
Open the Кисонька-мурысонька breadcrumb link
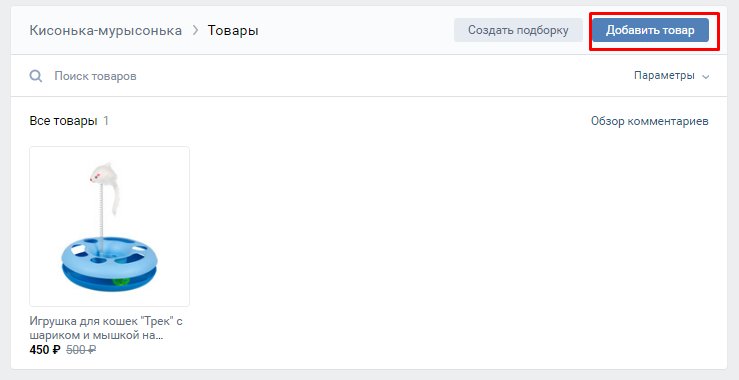pyautogui.click(x=106, y=31)
